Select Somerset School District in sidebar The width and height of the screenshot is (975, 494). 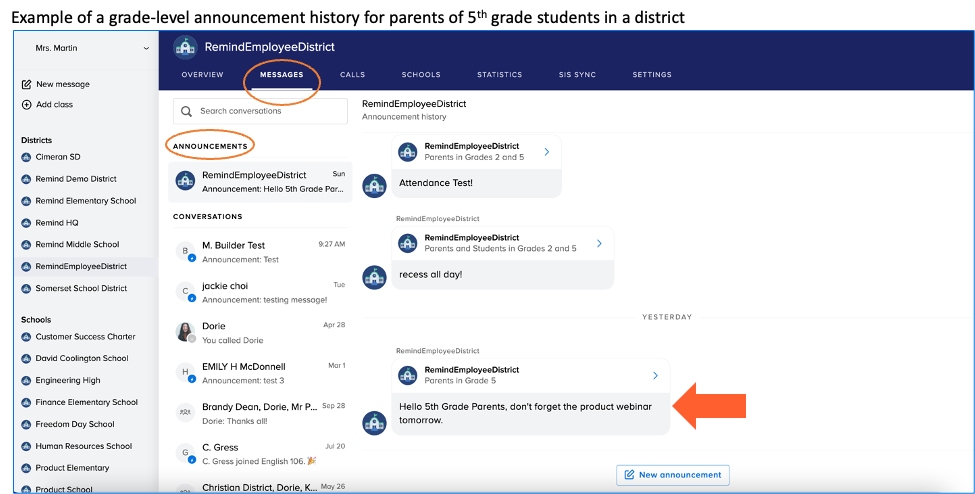[x=81, y=288]
